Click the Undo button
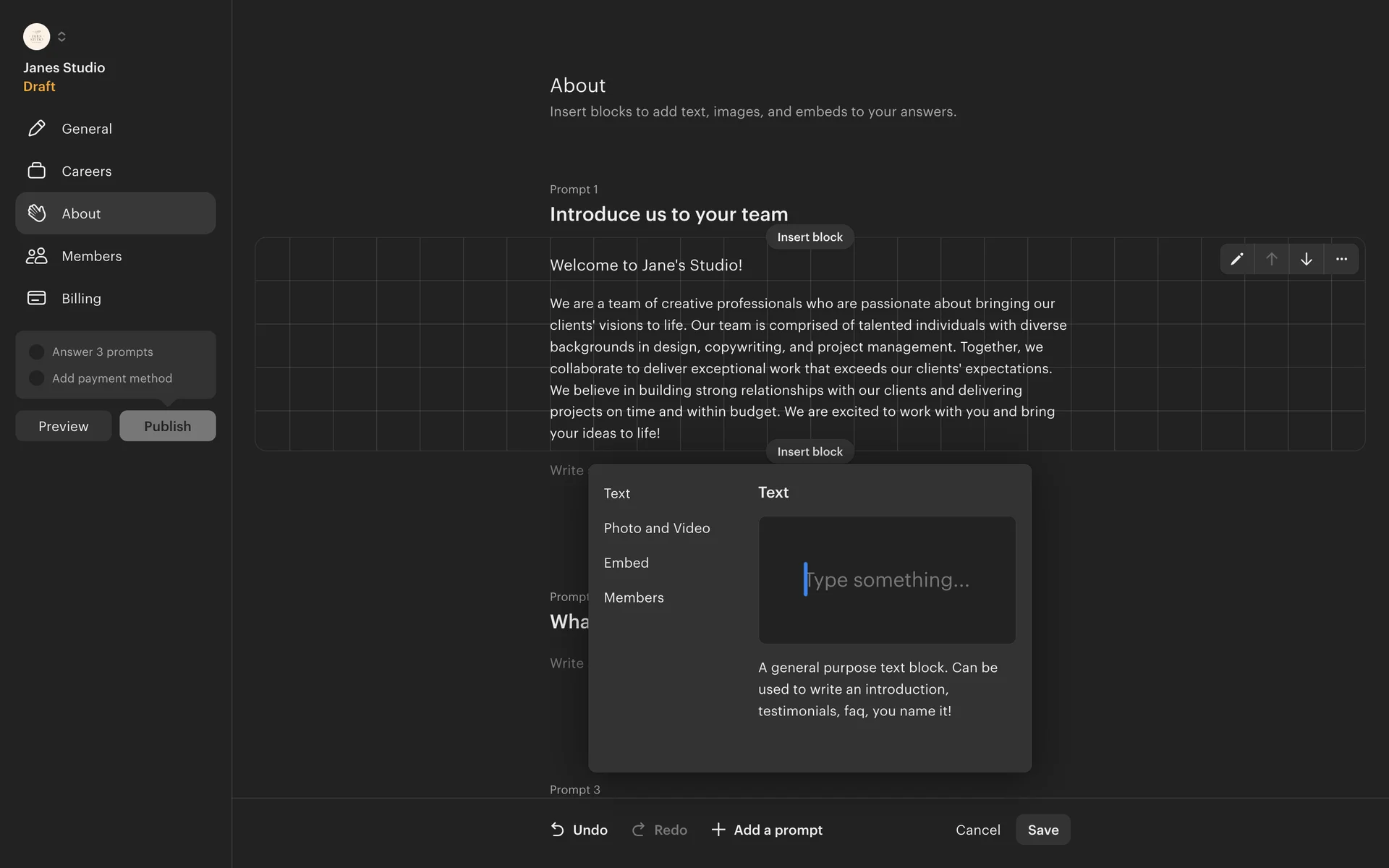Image resolution: width=1389 pixels, height=868 pixels. coord(579,830)
